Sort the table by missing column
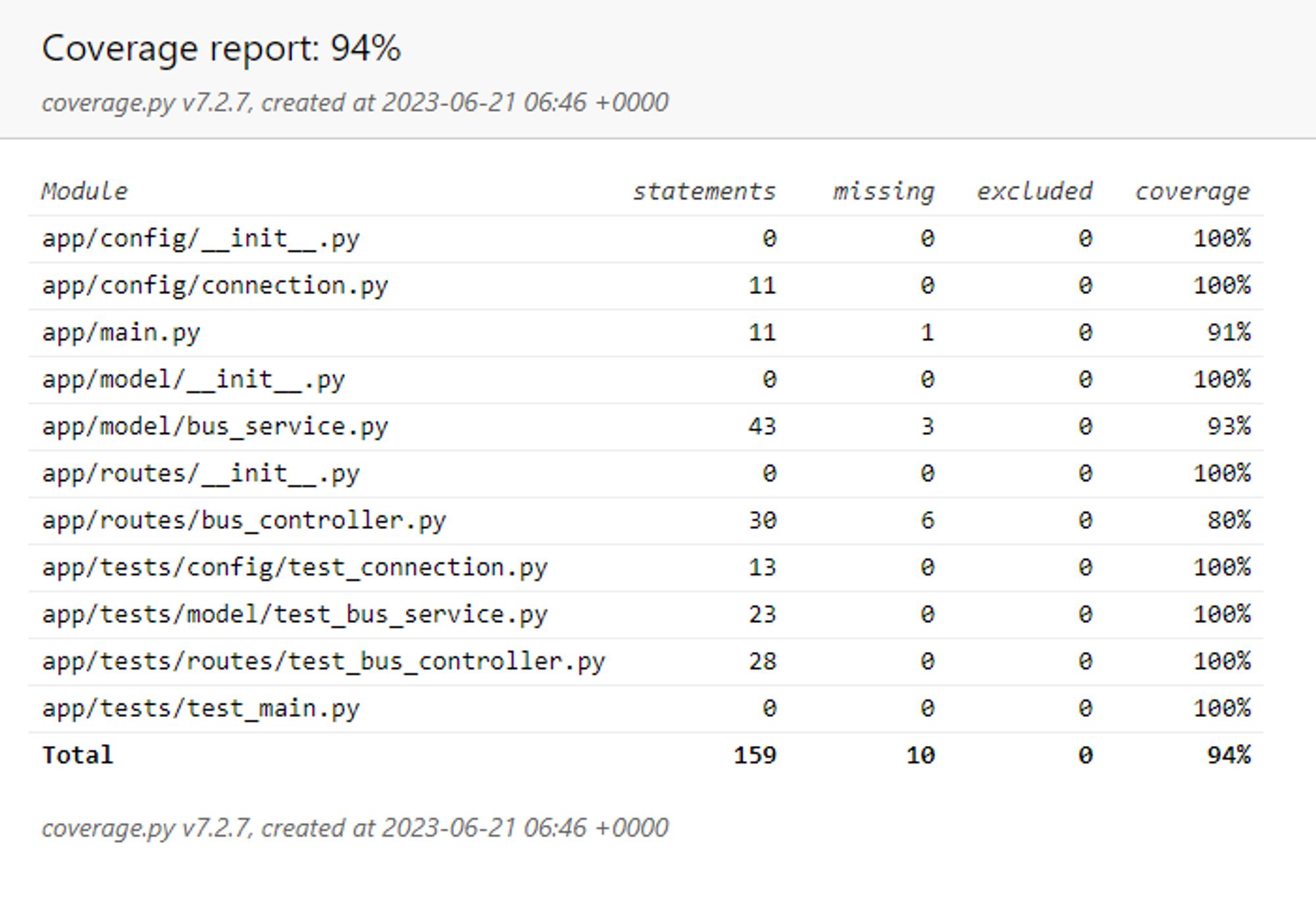Viewport: 1316px width, 915px height. click(884, 191)
